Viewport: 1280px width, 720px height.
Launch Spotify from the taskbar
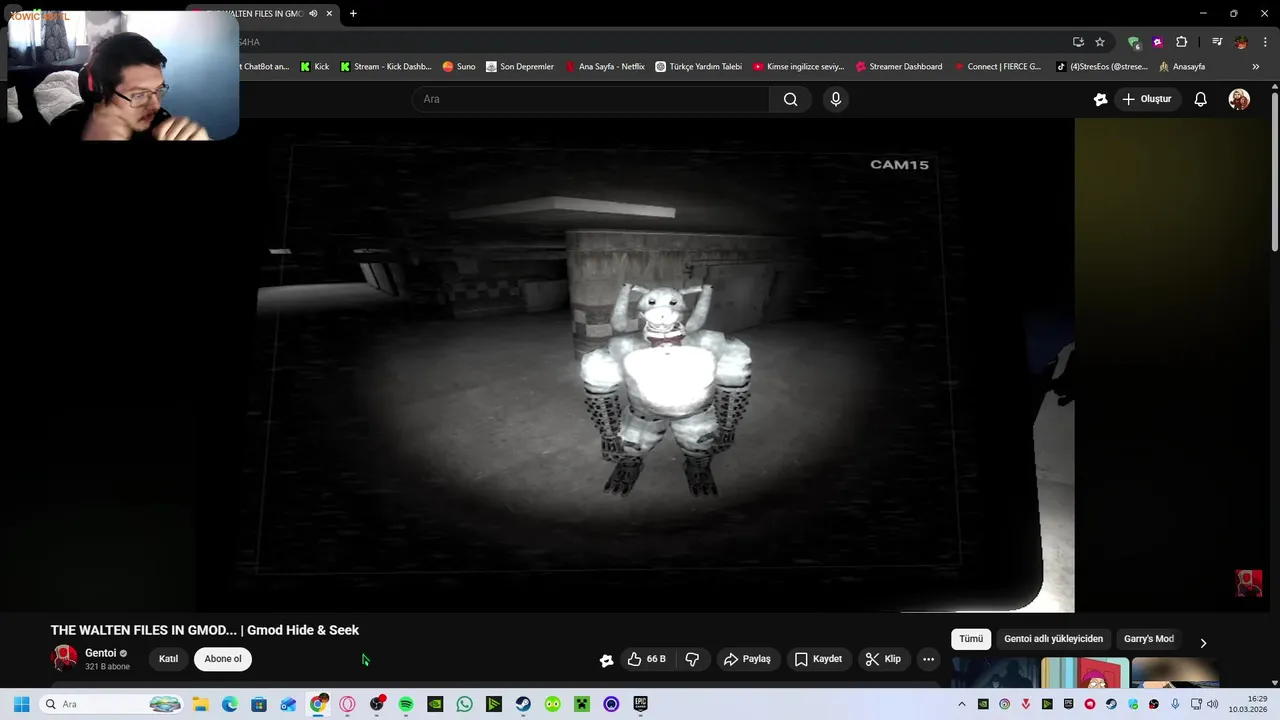406,704
